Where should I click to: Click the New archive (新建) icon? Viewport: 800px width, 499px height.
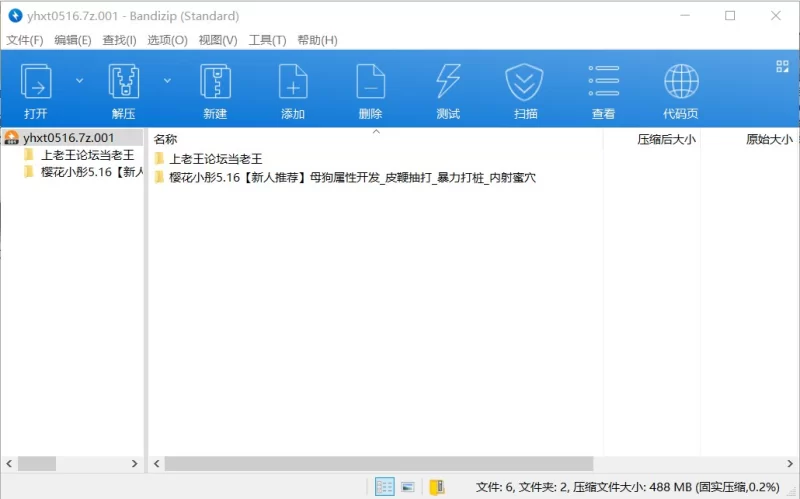pyautogui.click(x=215, y=82)
